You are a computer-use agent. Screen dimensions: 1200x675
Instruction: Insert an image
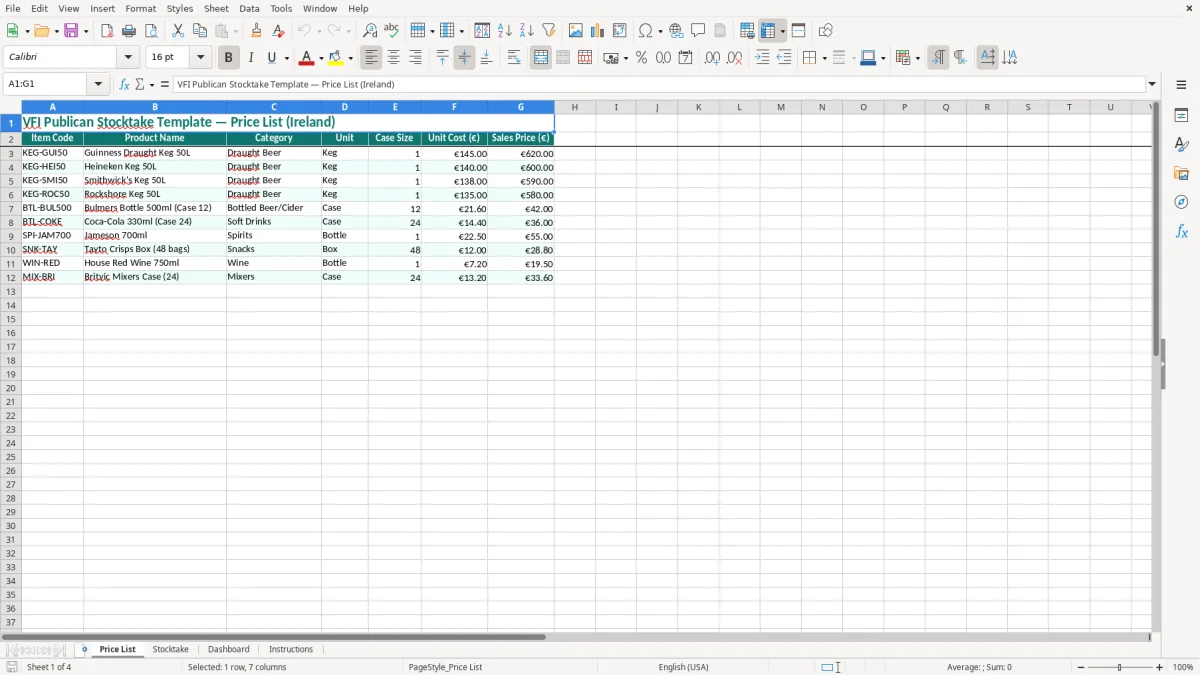click(x=576, y=31)
